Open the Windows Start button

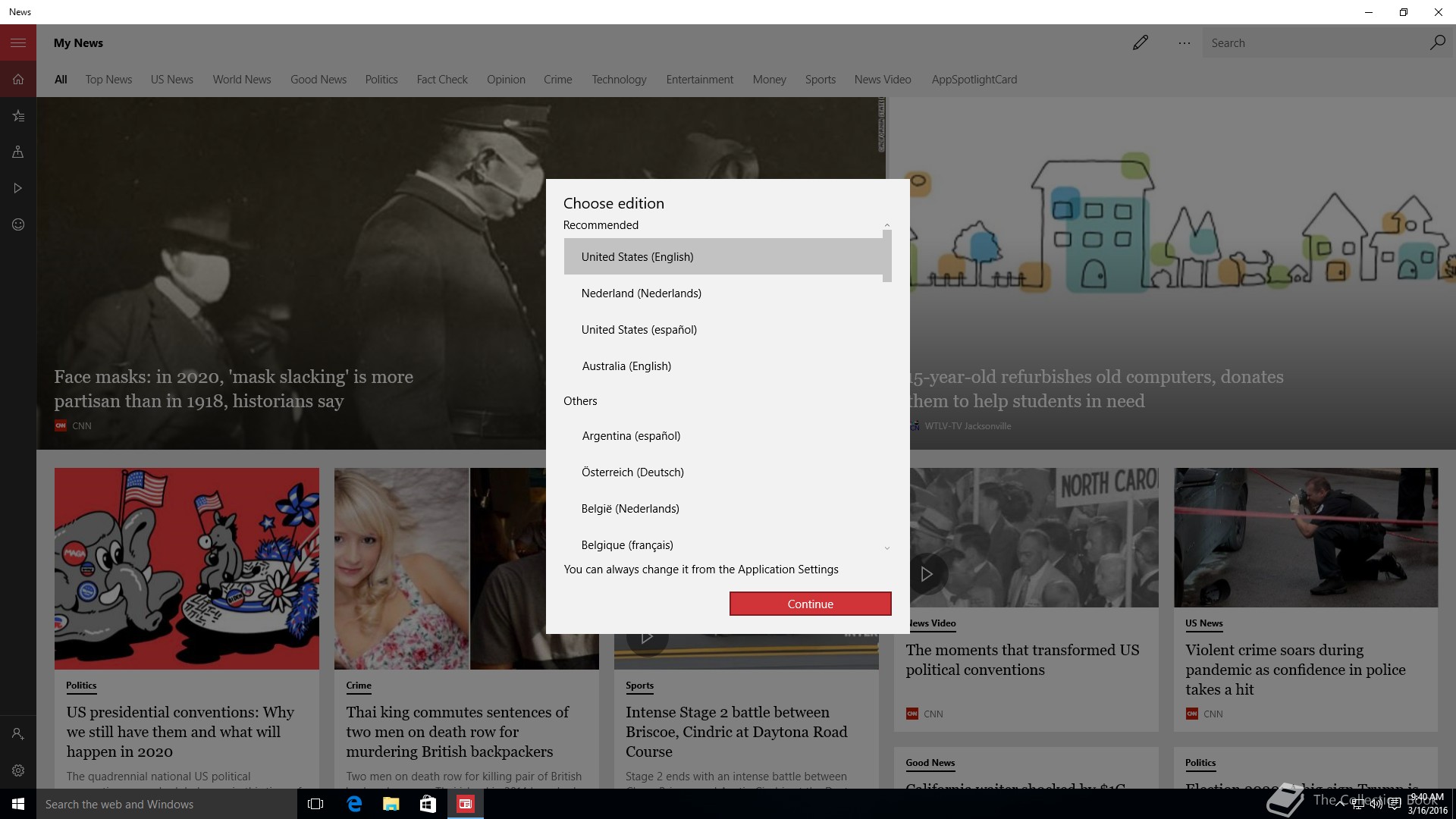tap(18, 804)
